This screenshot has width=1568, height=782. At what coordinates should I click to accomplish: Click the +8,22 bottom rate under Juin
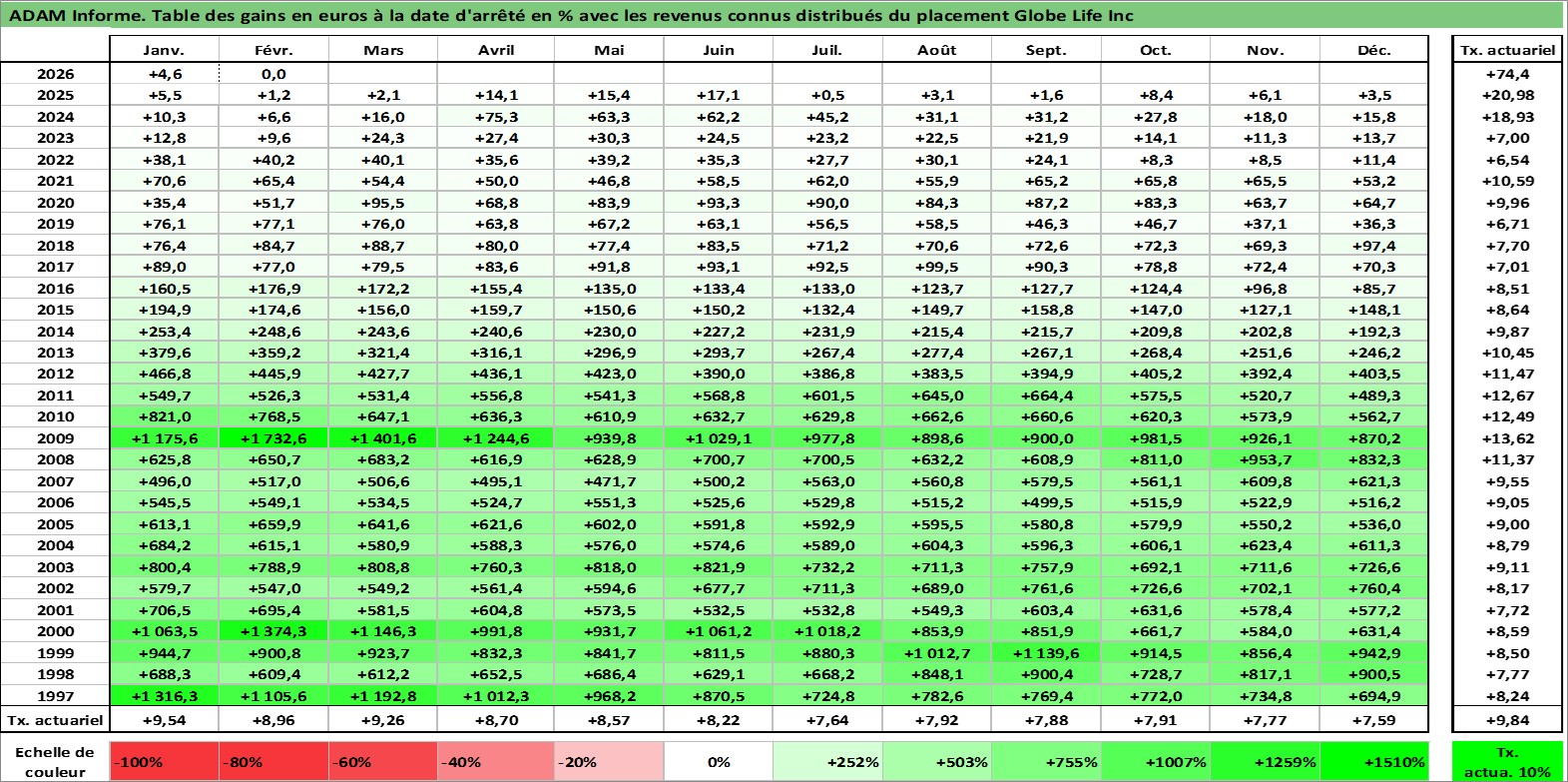(719, 720)
